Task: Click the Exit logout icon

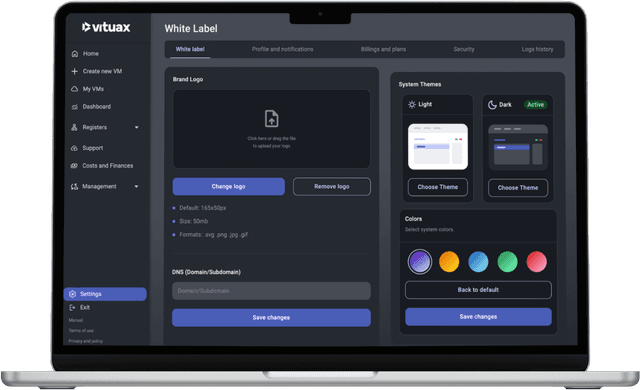Action: tap(72, 307)
